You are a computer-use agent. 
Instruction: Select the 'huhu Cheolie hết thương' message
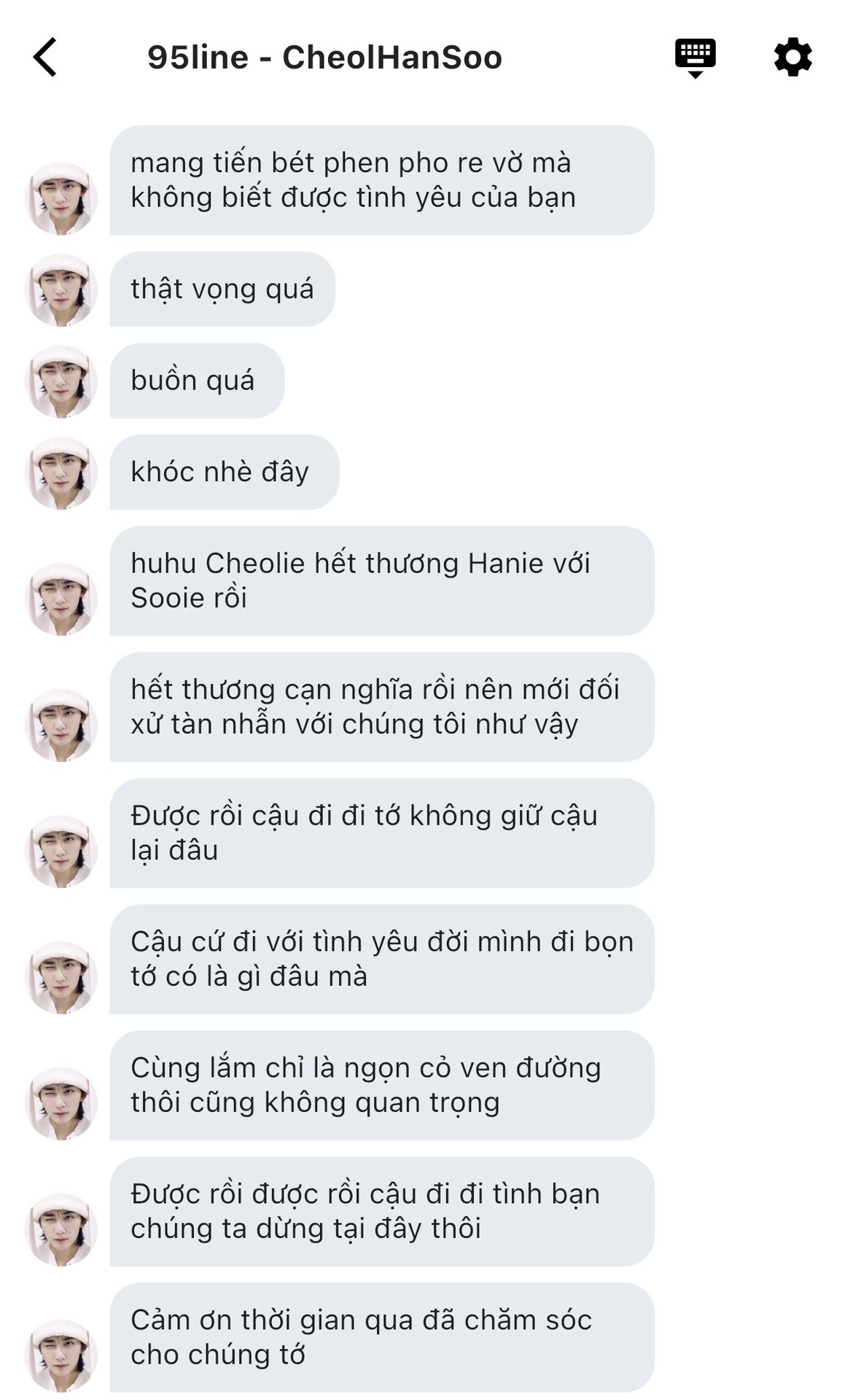point(382,580)
